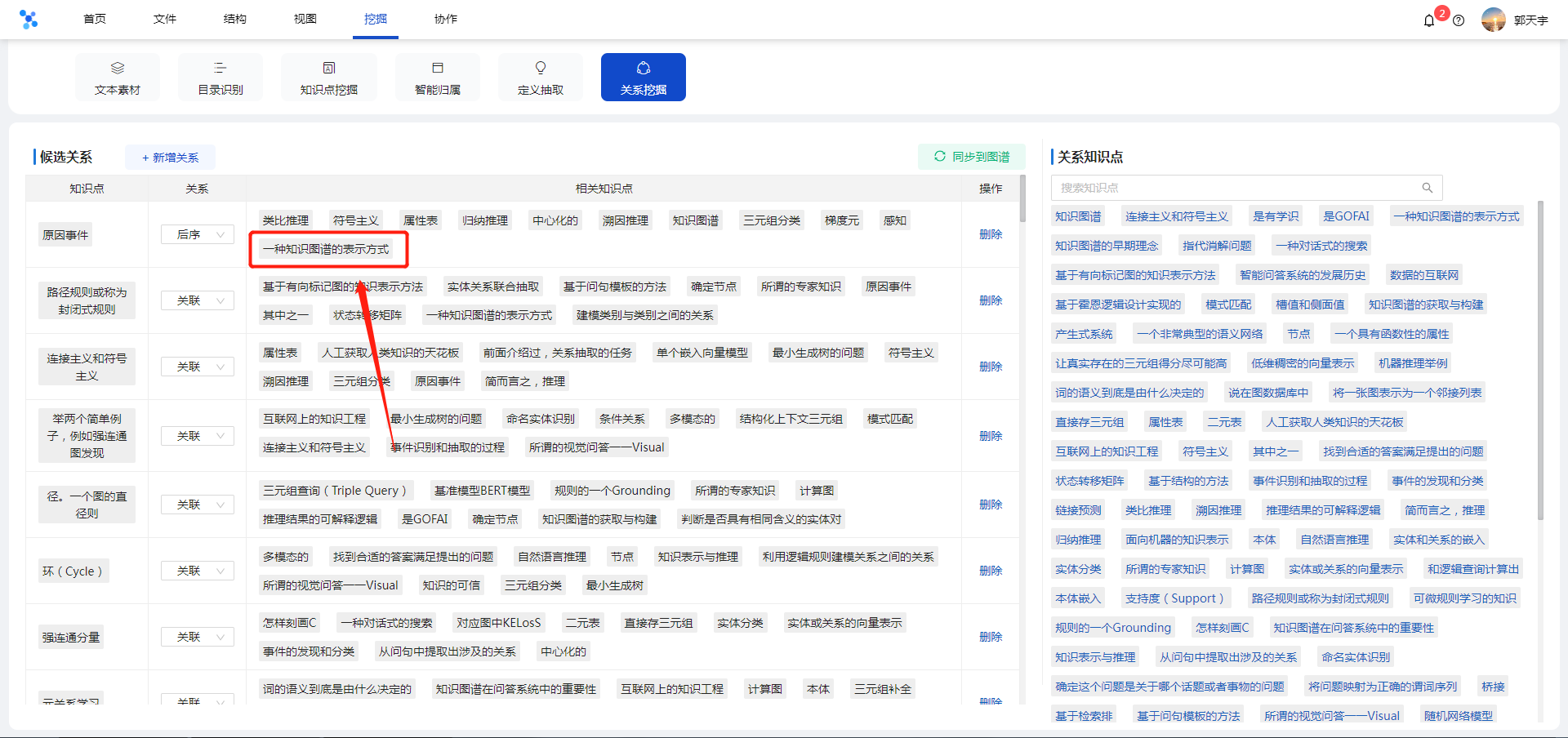
Task: Click 产生式系统 knowledge point
Action: (x=1084, y=334)
